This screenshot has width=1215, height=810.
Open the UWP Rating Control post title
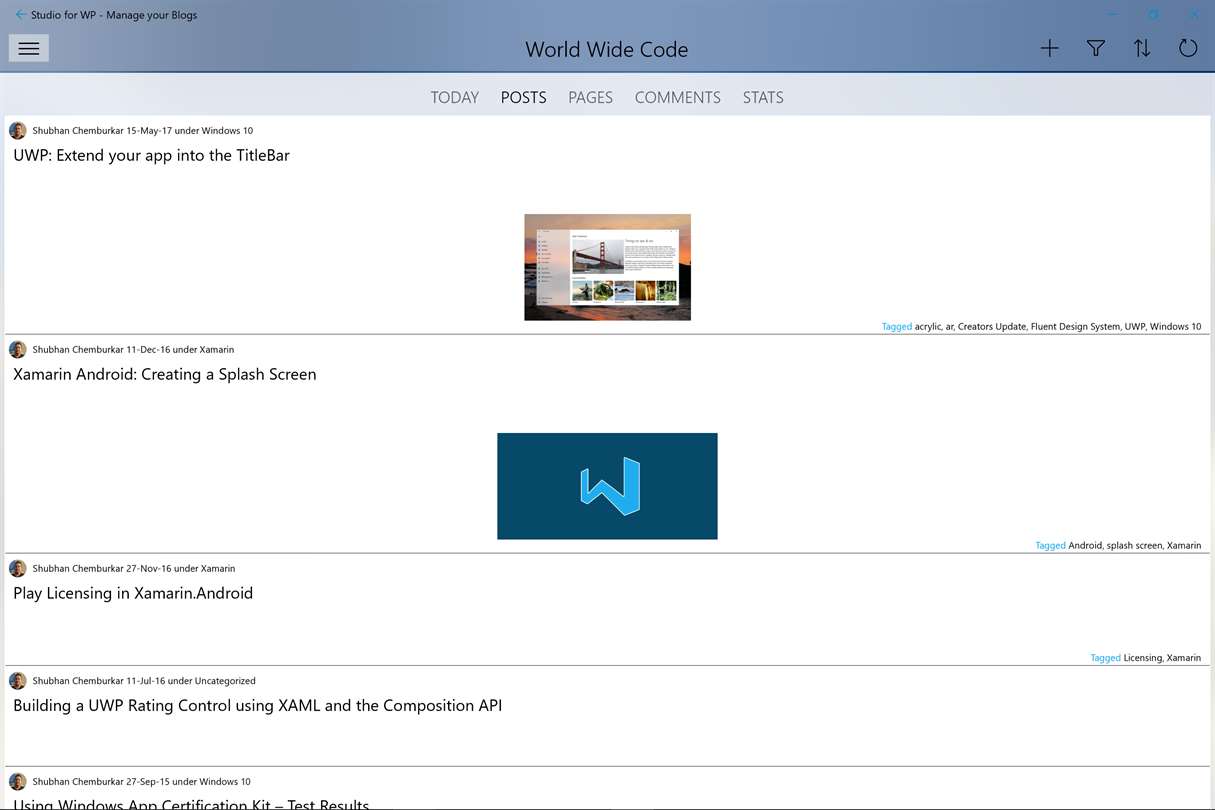257,706
